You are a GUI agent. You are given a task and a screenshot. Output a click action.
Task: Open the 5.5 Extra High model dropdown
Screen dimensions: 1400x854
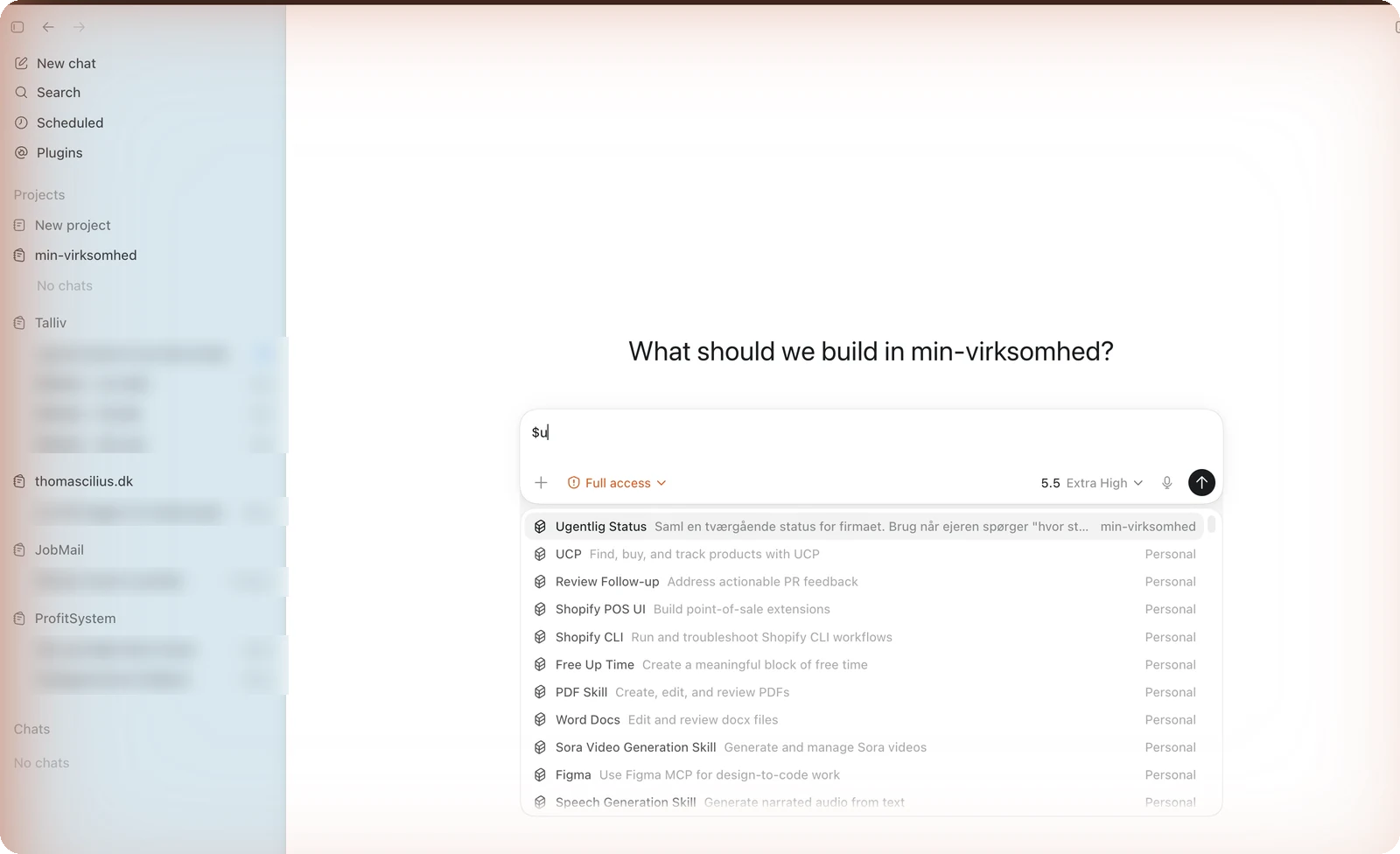pyautogui.click(x=1091, y=483)
